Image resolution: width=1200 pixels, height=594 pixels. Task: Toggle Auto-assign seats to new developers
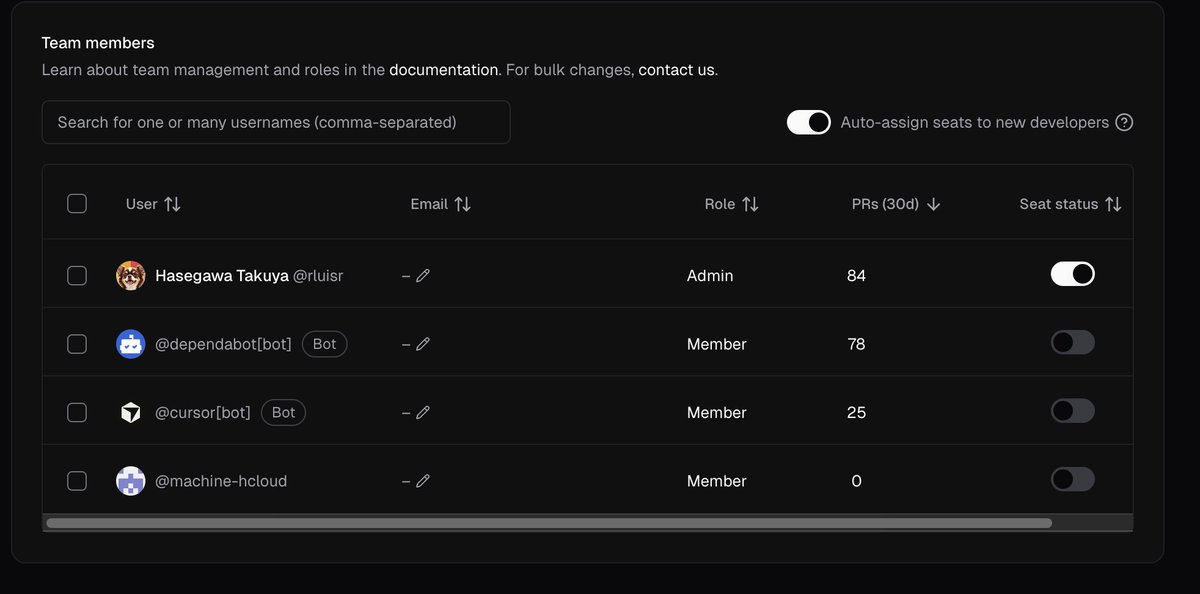pos(809,122)
